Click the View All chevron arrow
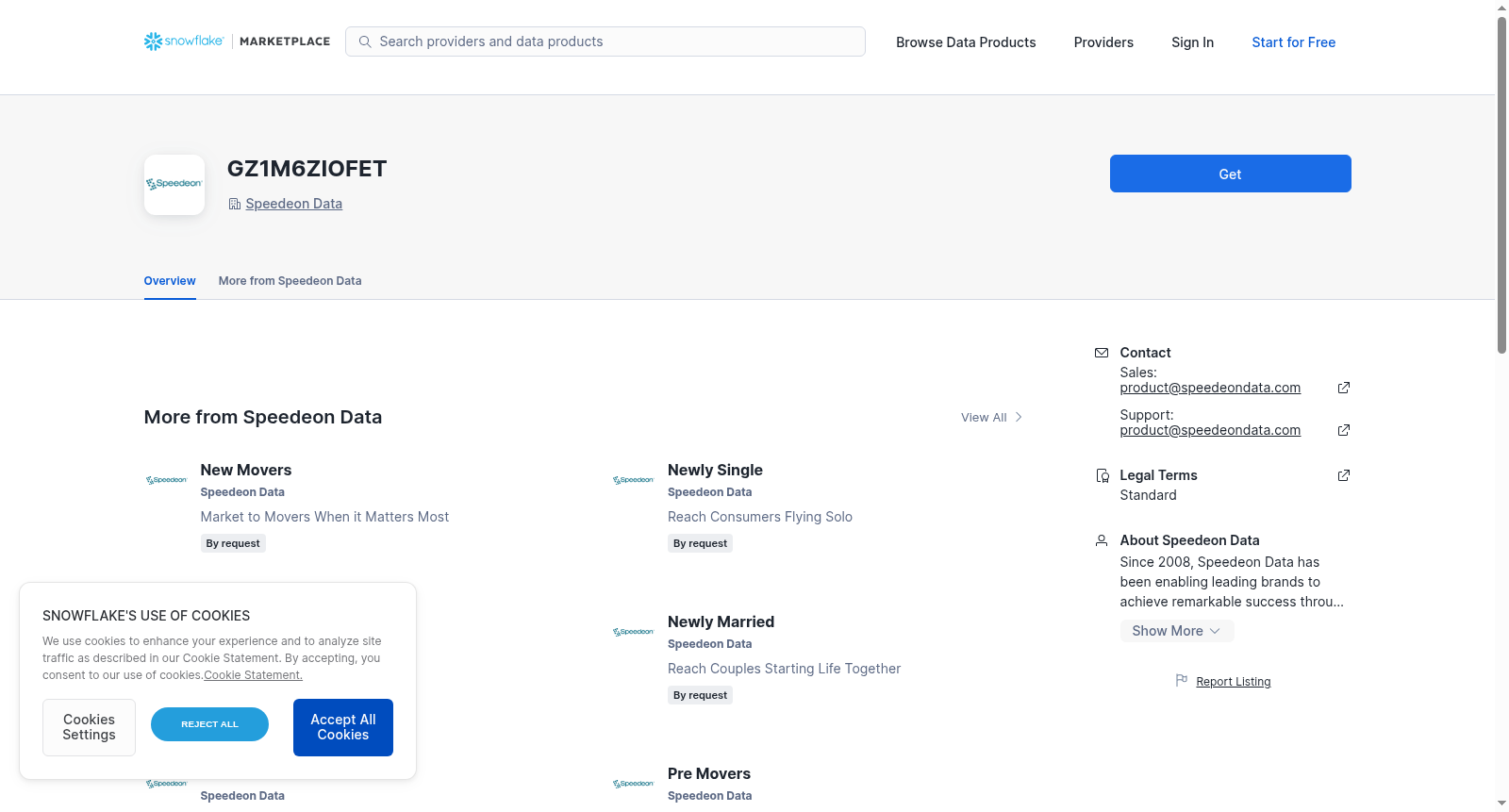1509x812 pixels. point(1019,417)
